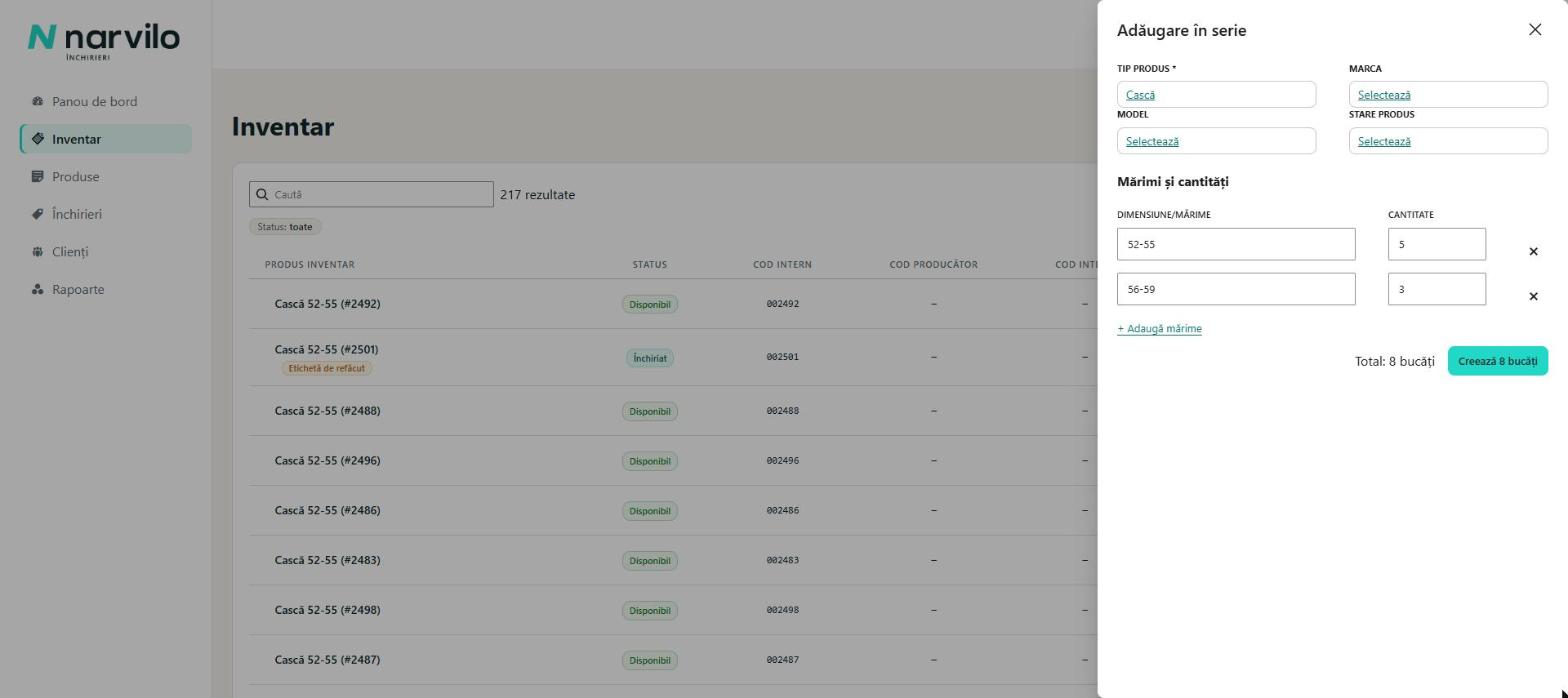
Task: Close the Adăugare în serie panel
Action: 1535,30
